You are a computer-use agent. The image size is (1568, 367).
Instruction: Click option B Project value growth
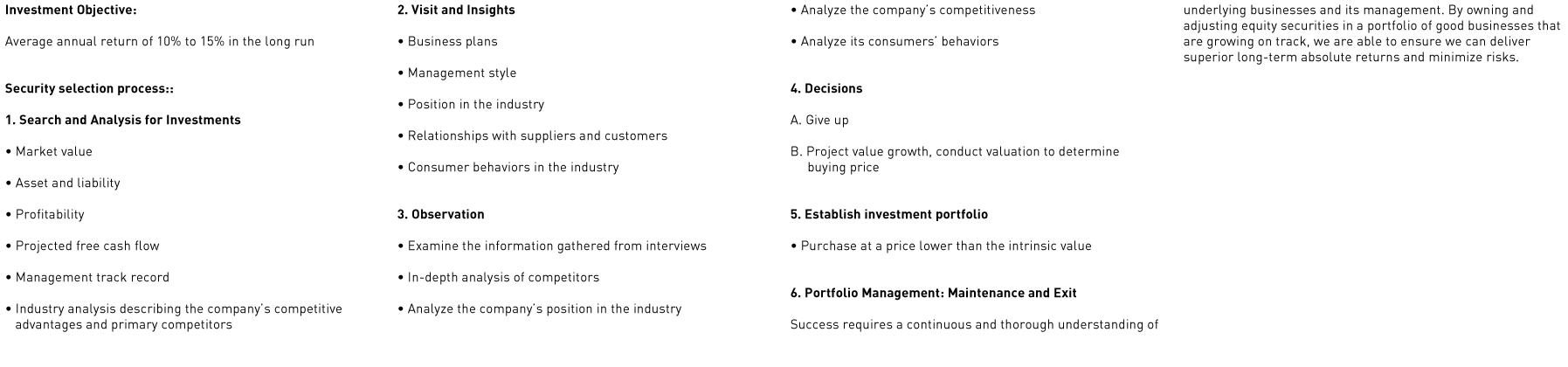click(955, 159)
